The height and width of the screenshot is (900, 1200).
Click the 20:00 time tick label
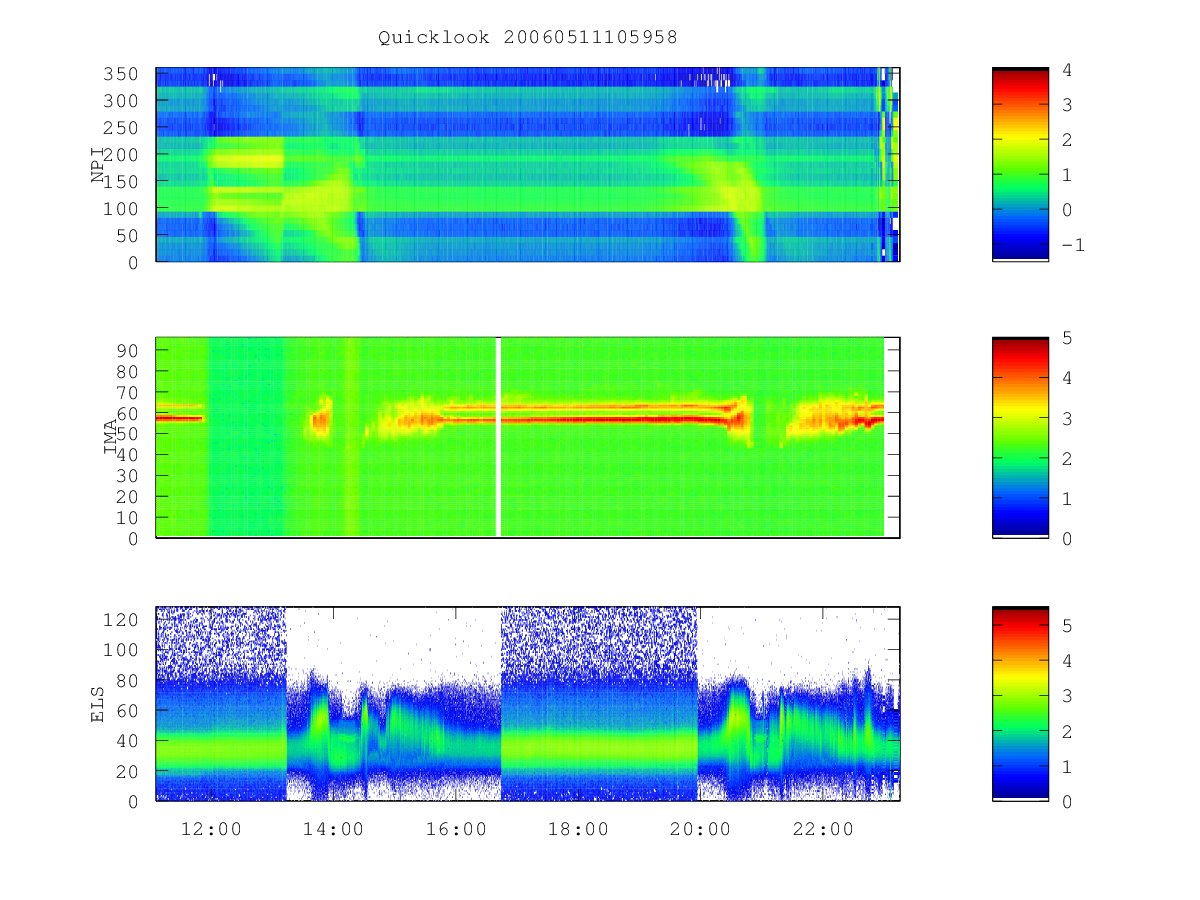(700, 829)
